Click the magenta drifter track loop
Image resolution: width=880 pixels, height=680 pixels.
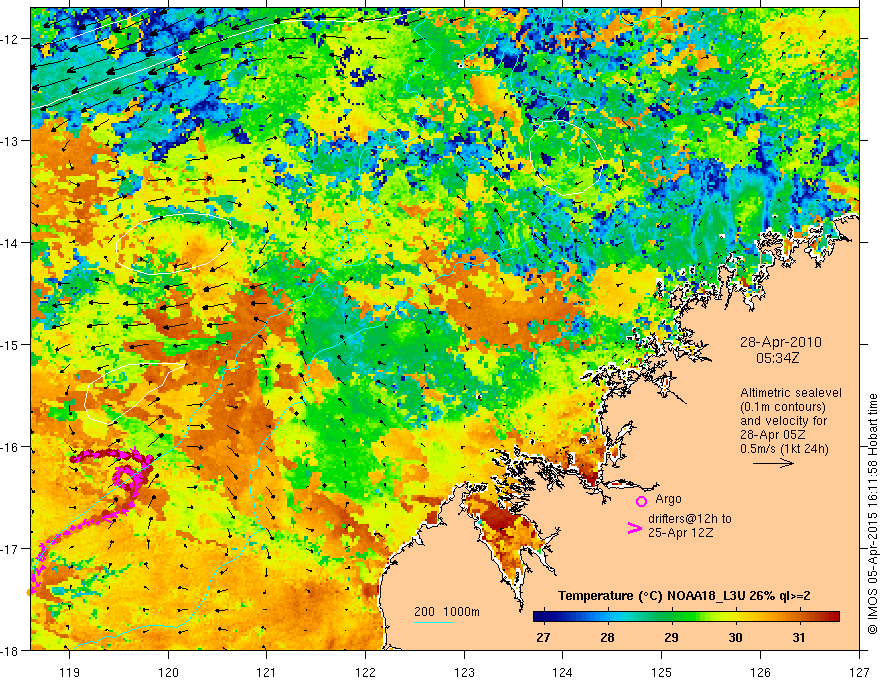point(130,479)
